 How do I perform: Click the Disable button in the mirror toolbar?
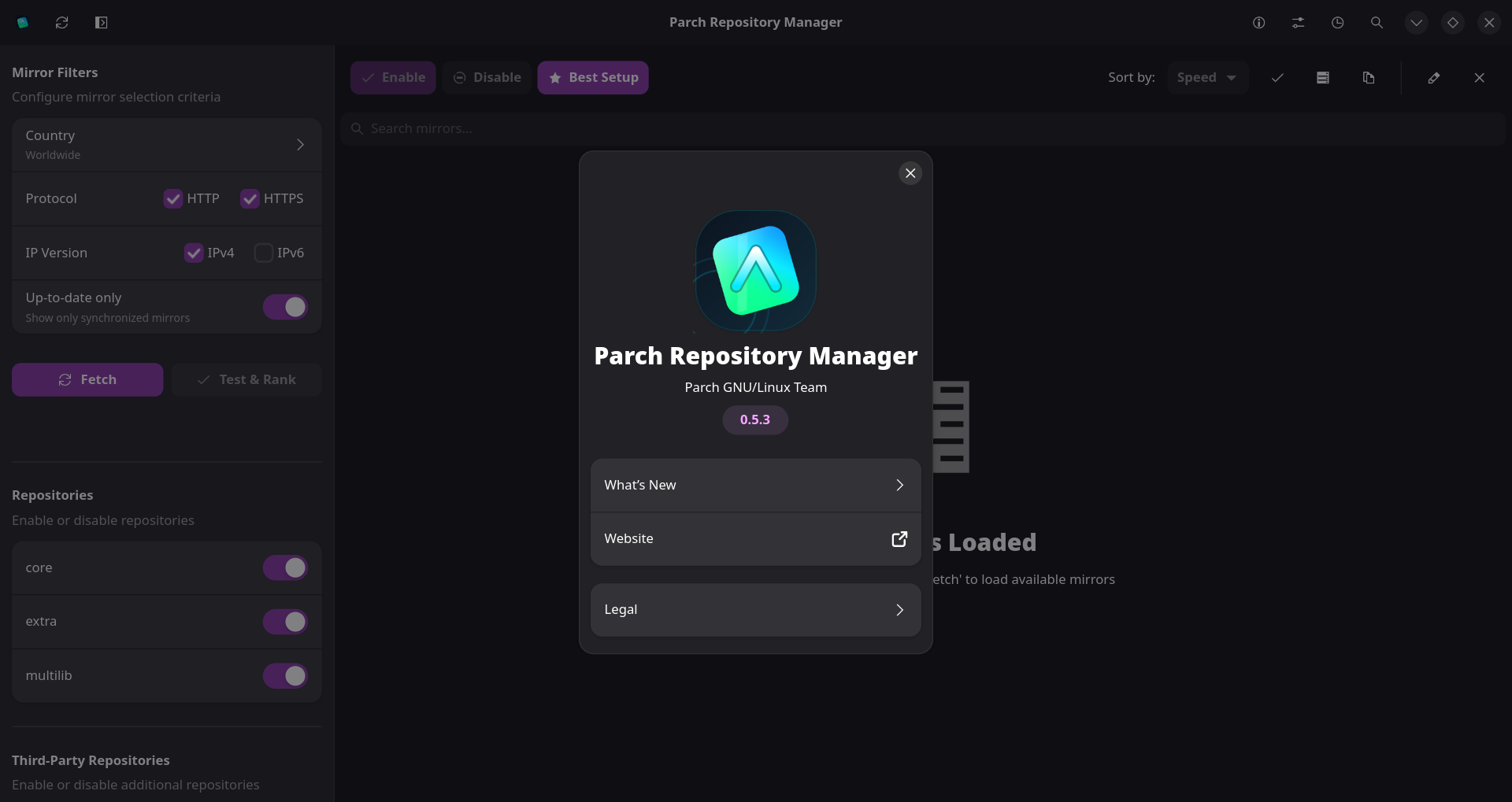487,78
